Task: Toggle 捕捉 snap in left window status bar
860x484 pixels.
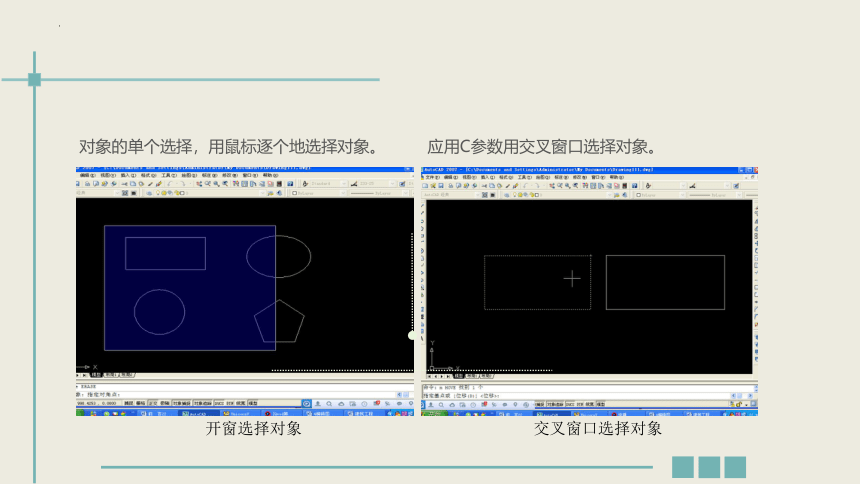Action: pos(128,403)
